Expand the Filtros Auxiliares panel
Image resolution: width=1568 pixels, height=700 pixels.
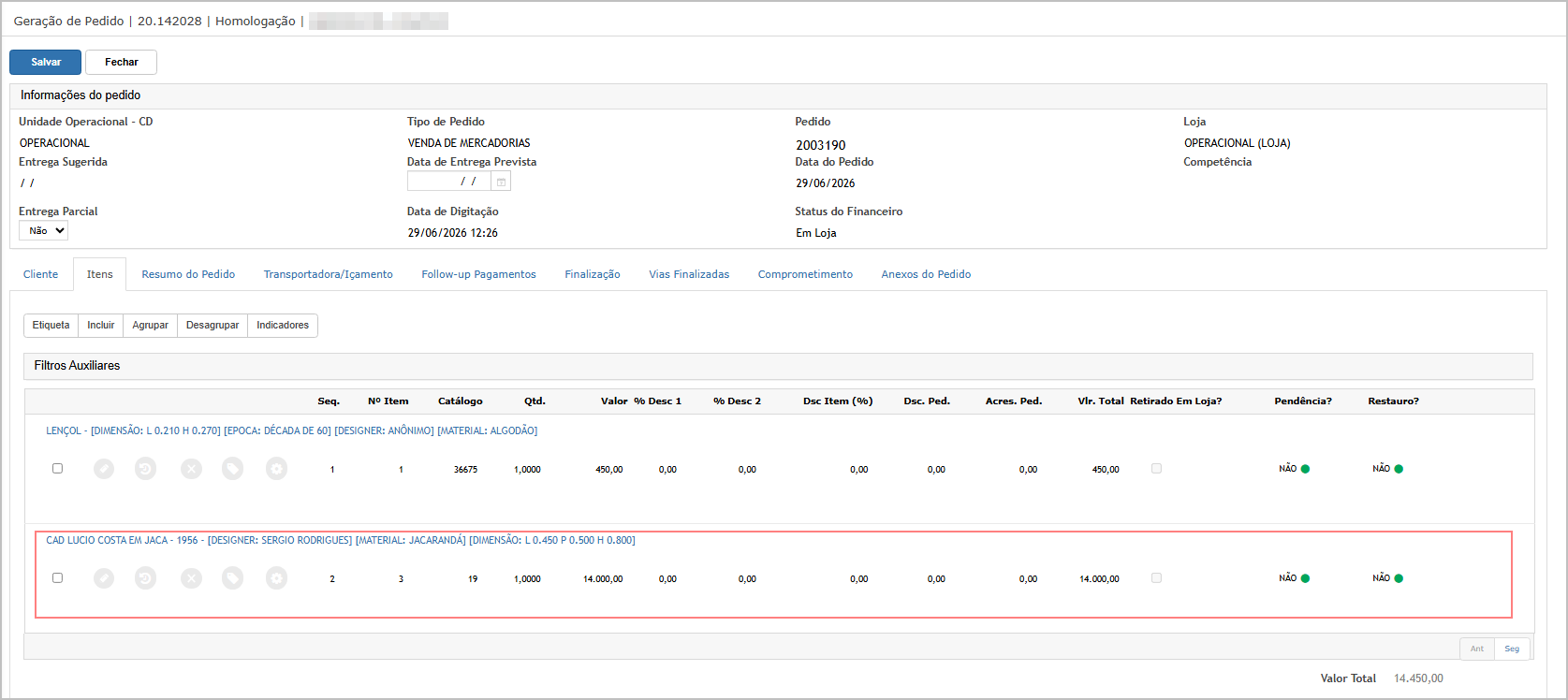pos(778,366)
